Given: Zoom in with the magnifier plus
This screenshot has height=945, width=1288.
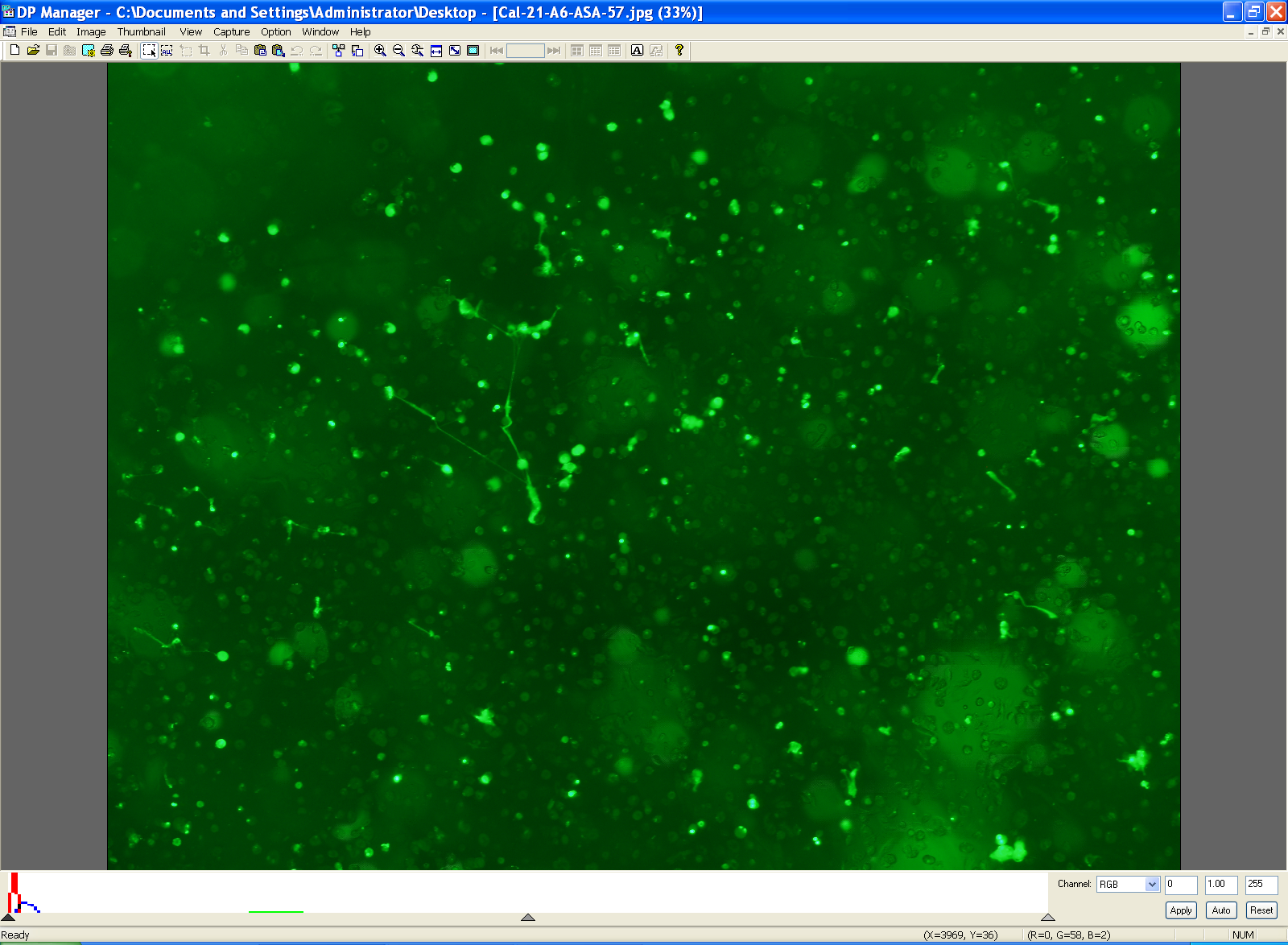Looking at the screenshot, I should pos(381,50).
